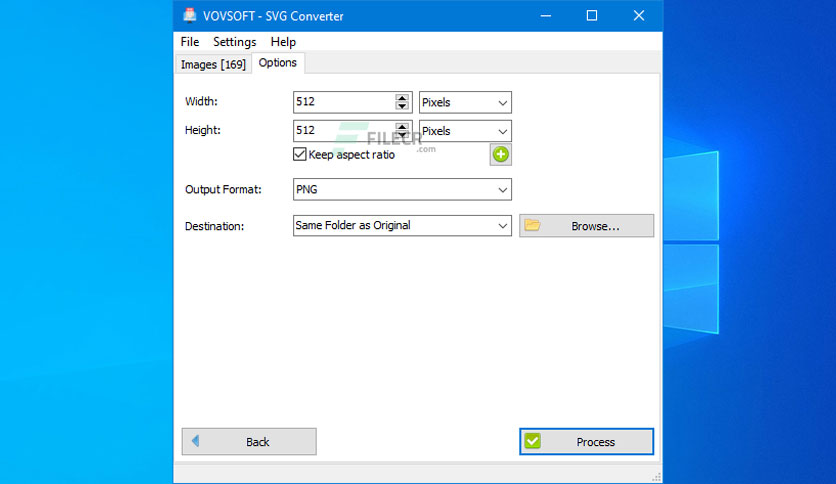Open the Help menu
Image resolution: width=836 pixels, height=484 pixels.
283,42
